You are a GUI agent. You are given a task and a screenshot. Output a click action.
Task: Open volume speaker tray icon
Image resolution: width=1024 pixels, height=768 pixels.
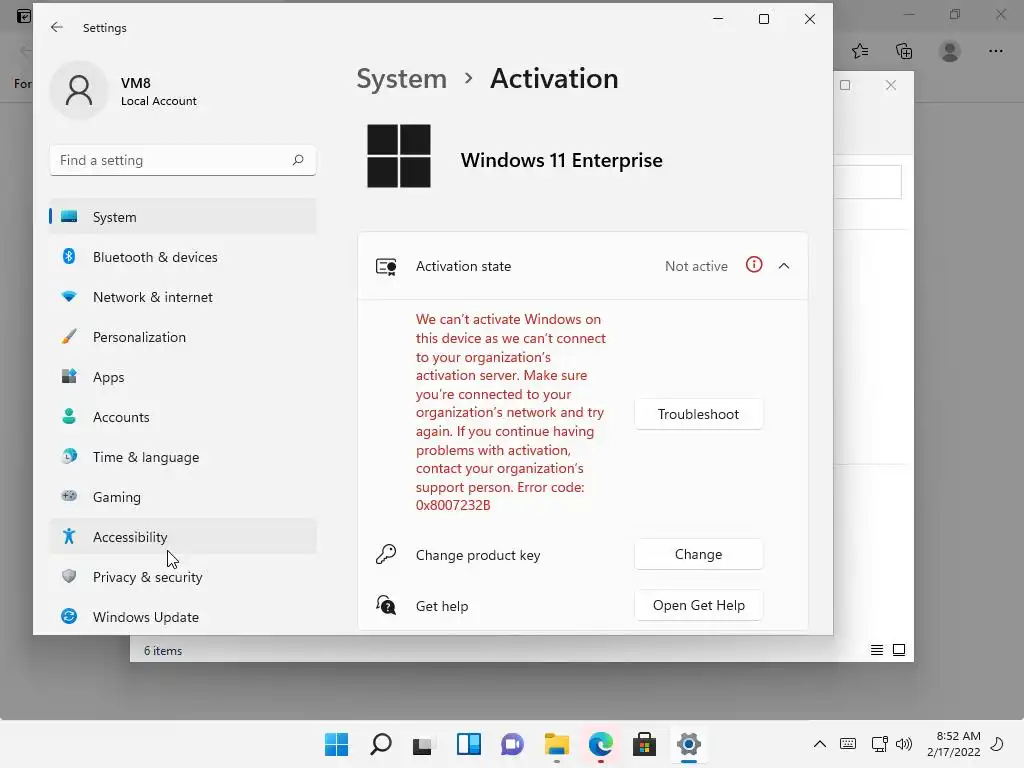tap(904, 744)
